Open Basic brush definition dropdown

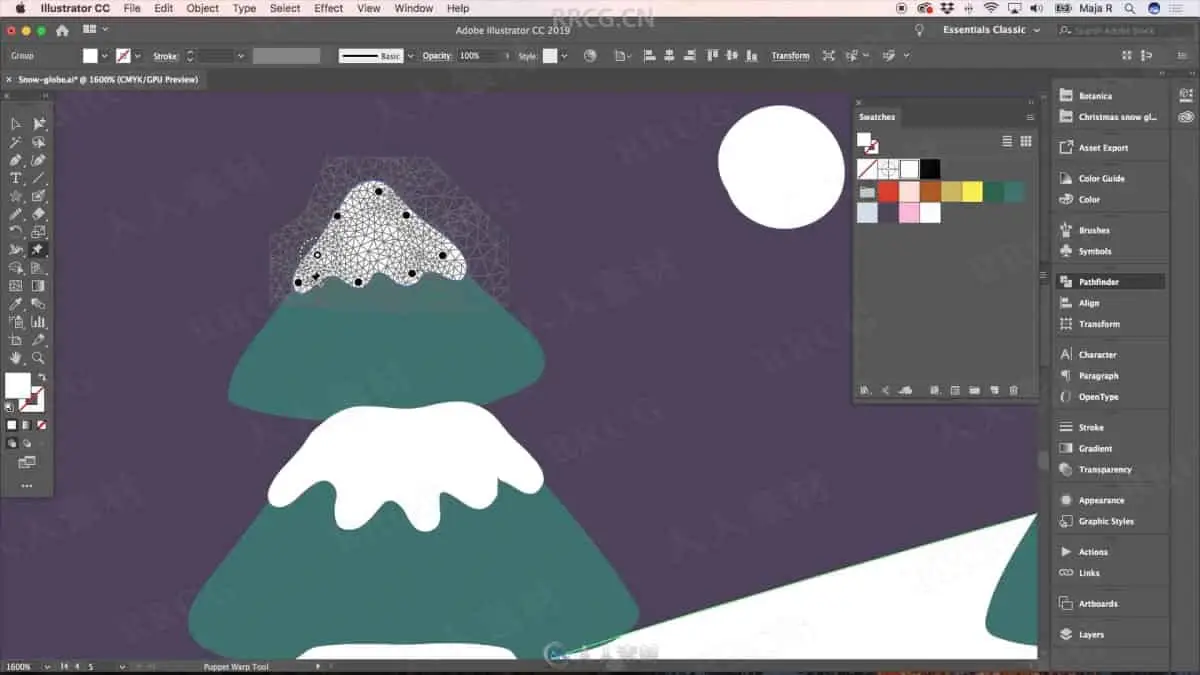[x=410, y=56]
